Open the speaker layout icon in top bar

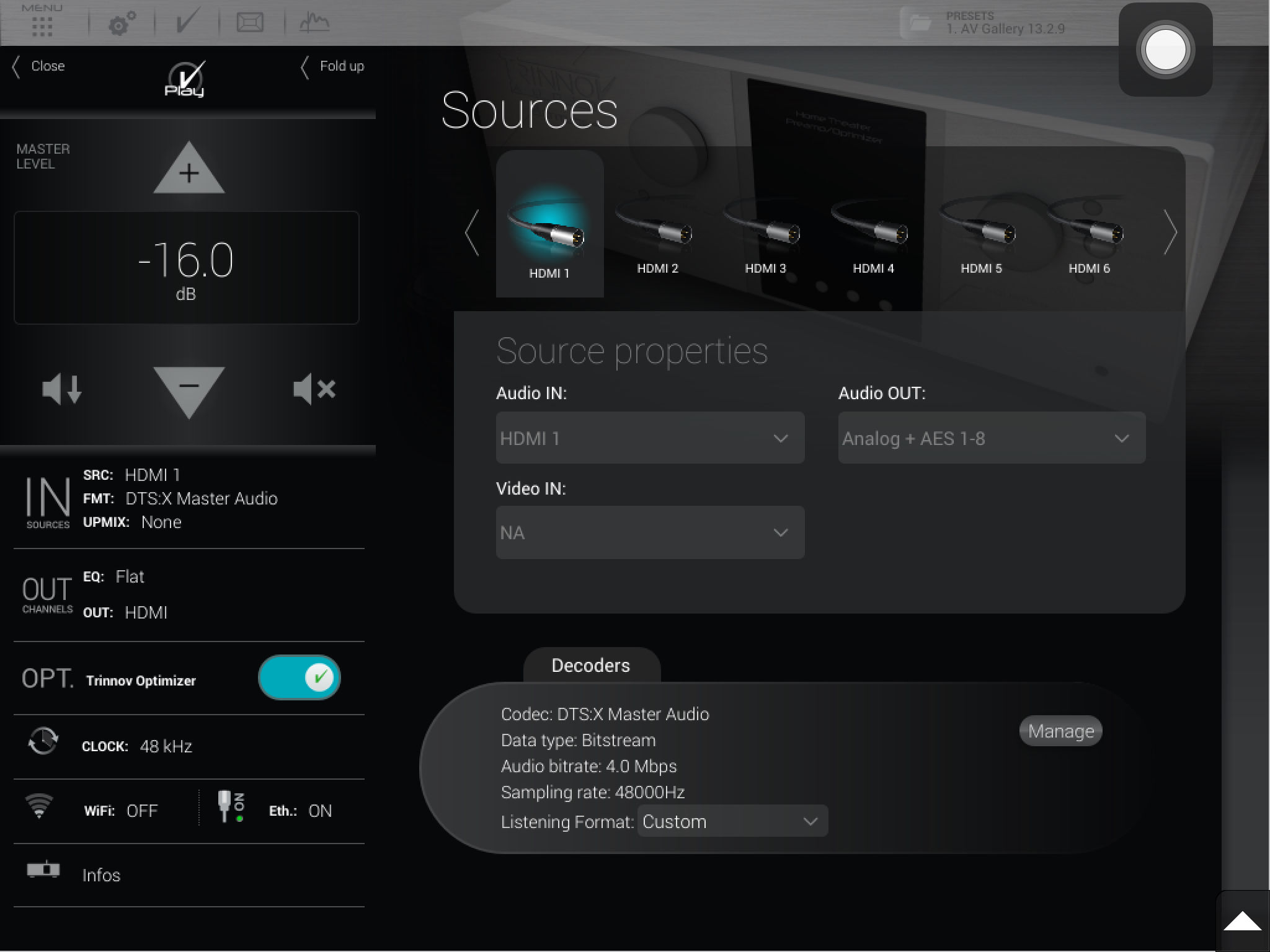pyautogui.click(x=250, y=23)
